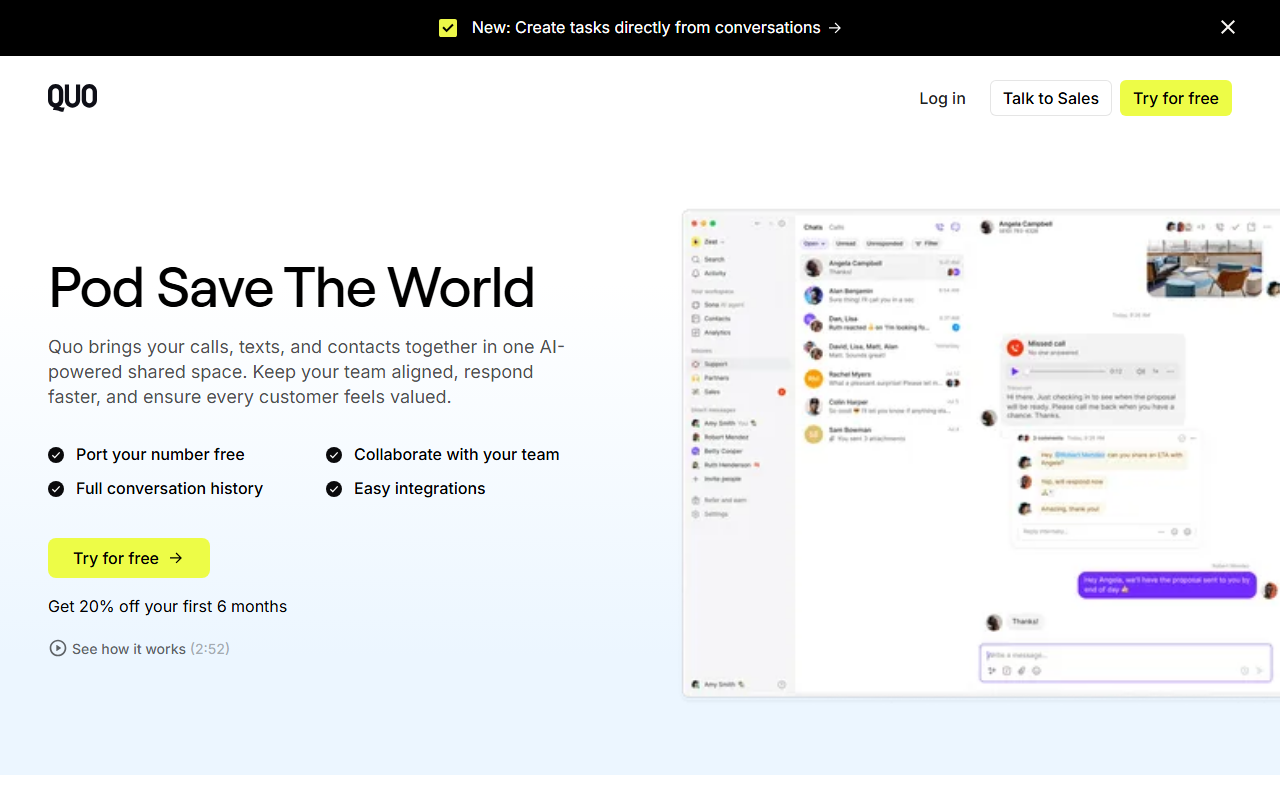Start a new call from the chat list header

pos(940,227)
